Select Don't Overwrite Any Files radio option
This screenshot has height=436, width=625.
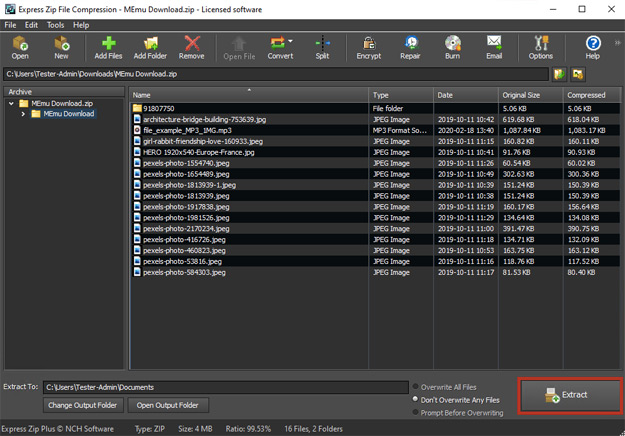pyautogui.click(x=416, y=399)
